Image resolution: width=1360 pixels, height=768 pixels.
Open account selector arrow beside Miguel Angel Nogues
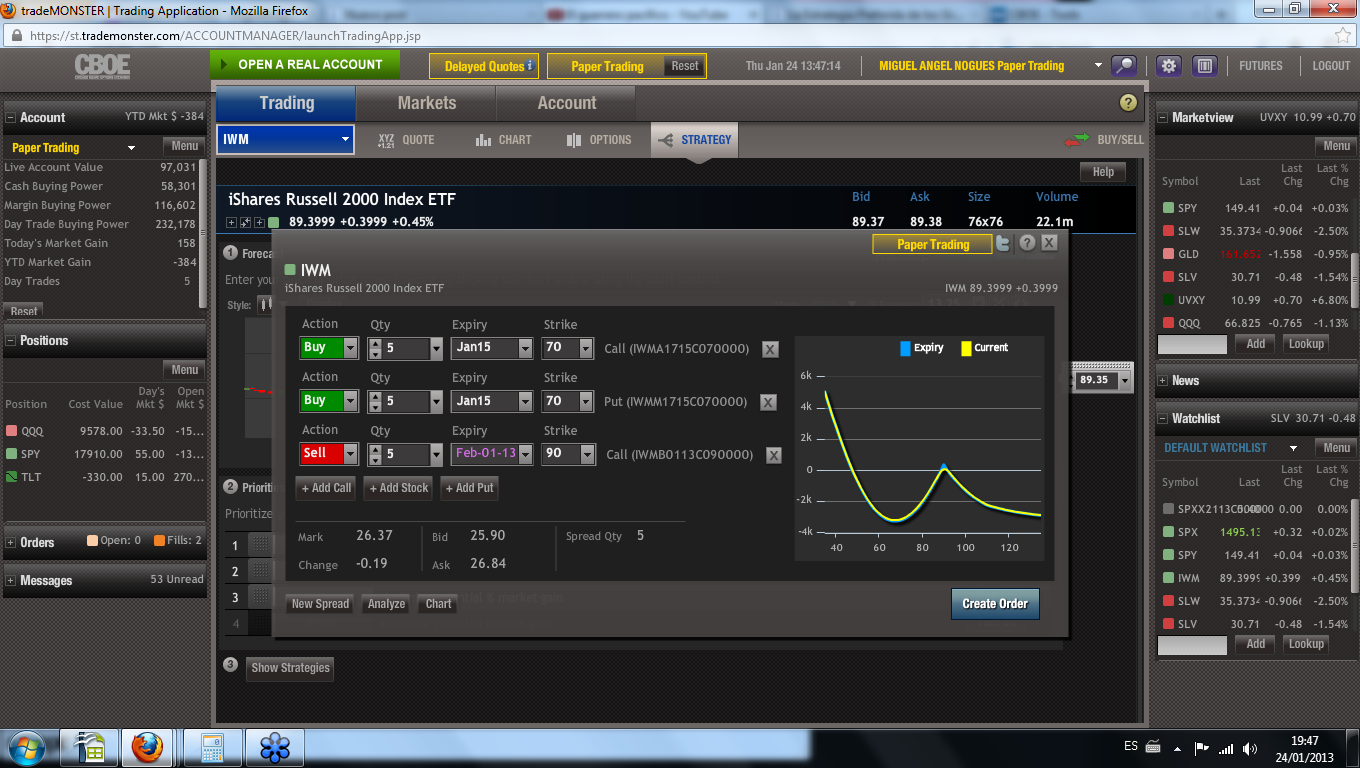coord(1098,66)
